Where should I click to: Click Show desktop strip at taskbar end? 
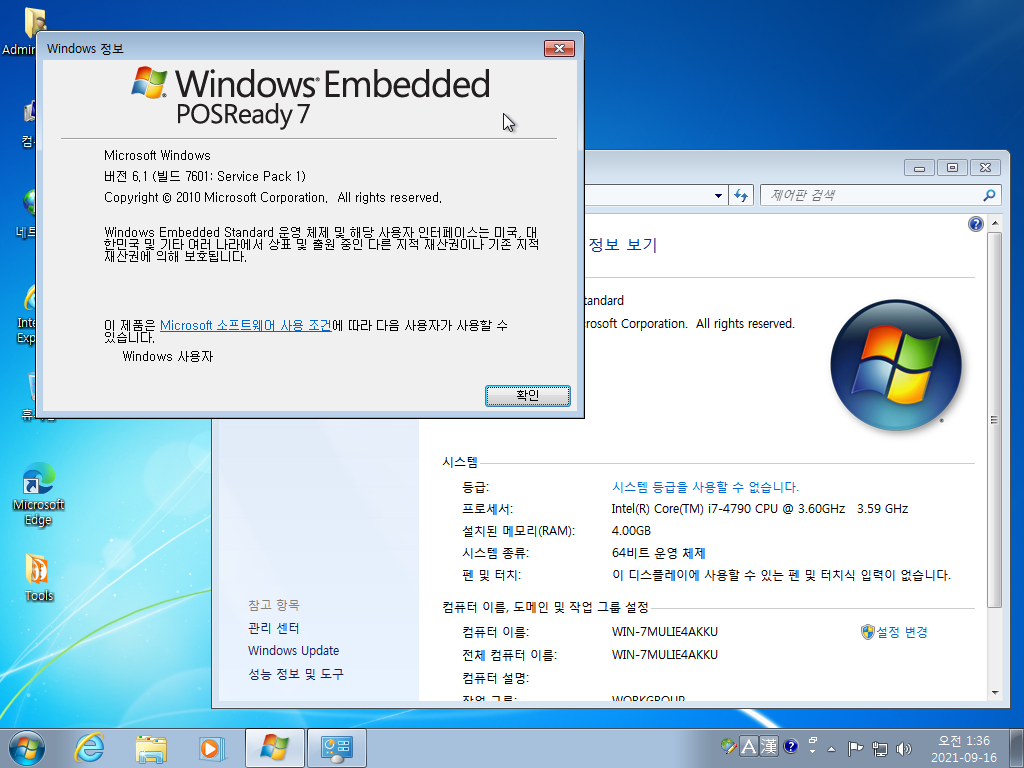pos(1017,748)
